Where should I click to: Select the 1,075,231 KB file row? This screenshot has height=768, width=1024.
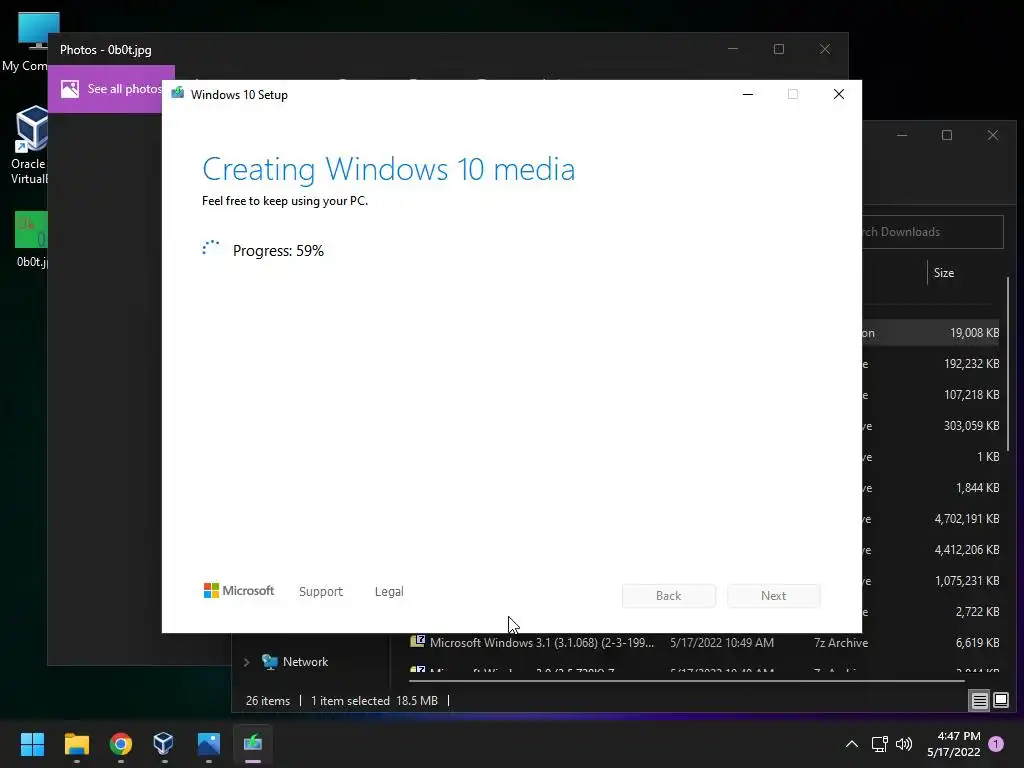pos(931,581)
